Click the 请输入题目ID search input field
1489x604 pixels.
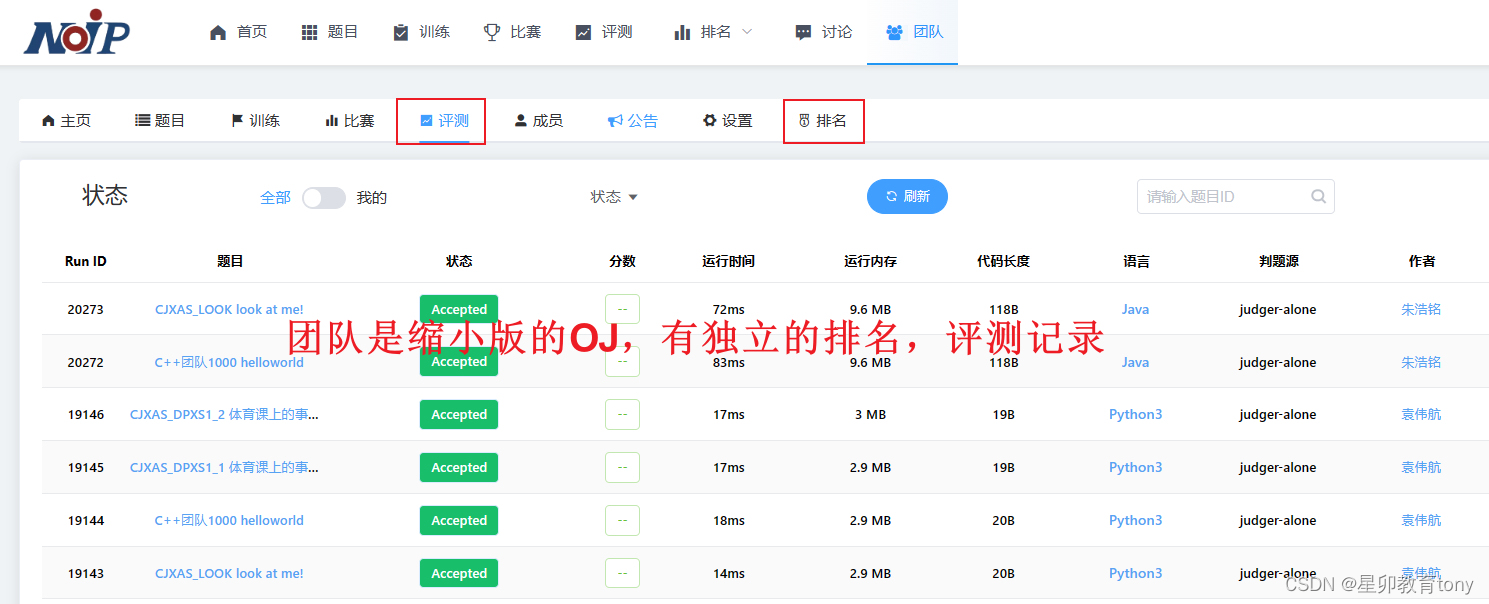[1225, 196]
